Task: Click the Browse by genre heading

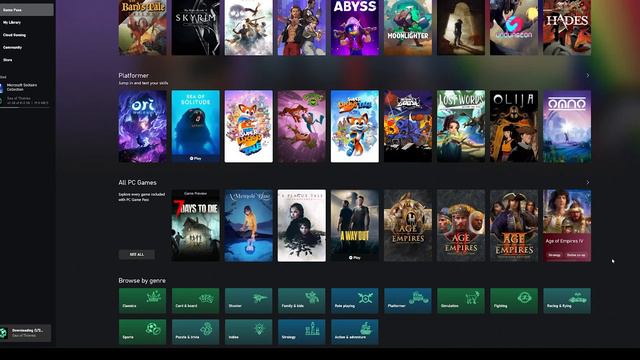Action: tap(142, 281)
